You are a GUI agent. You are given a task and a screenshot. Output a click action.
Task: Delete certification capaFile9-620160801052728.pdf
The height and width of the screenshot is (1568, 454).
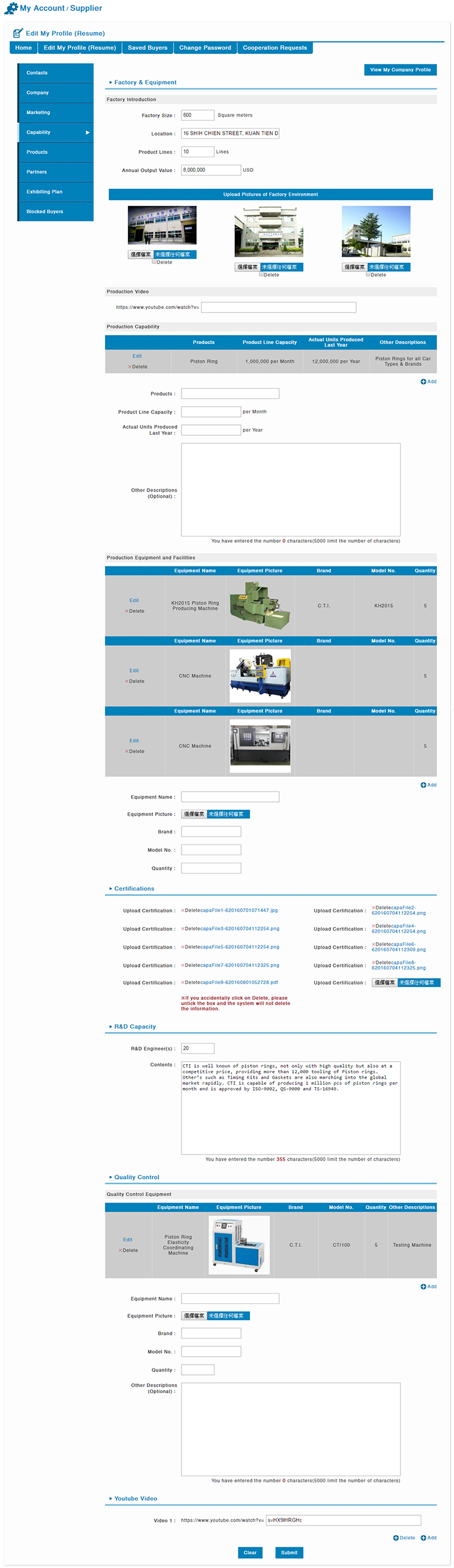191,982
